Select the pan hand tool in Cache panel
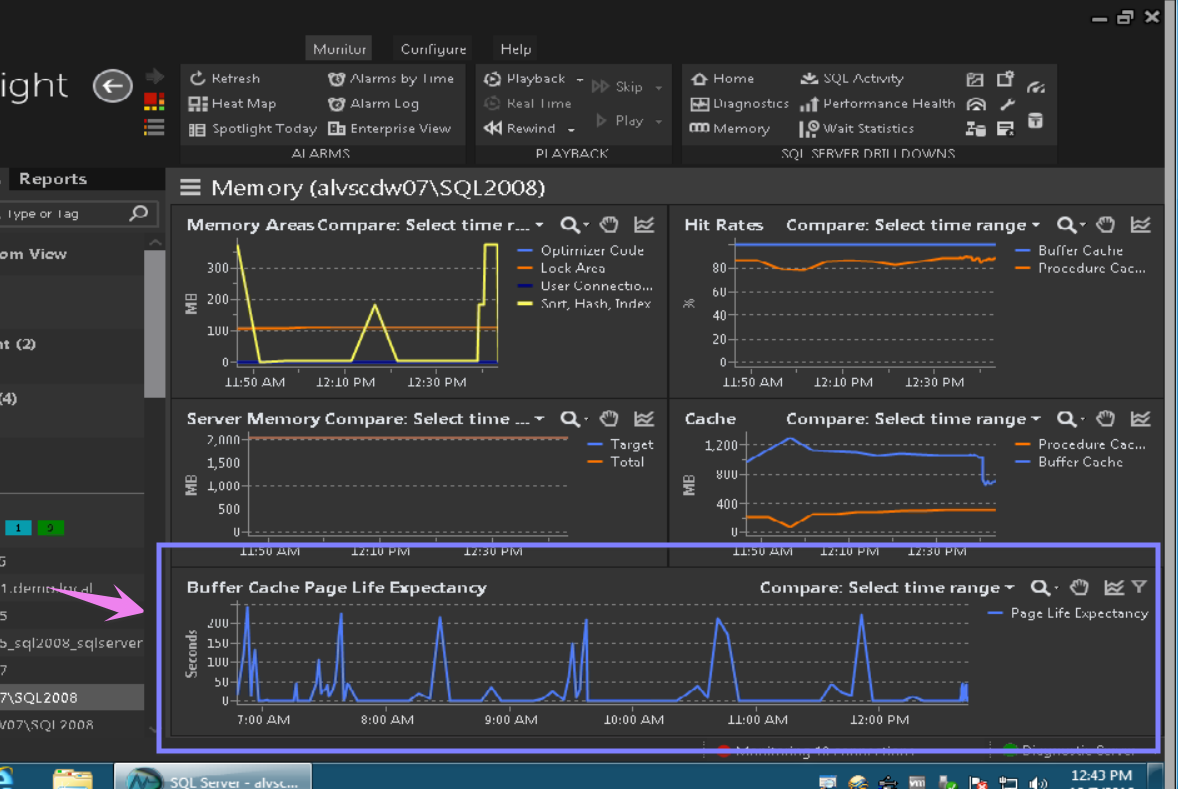 point(1105,419)
